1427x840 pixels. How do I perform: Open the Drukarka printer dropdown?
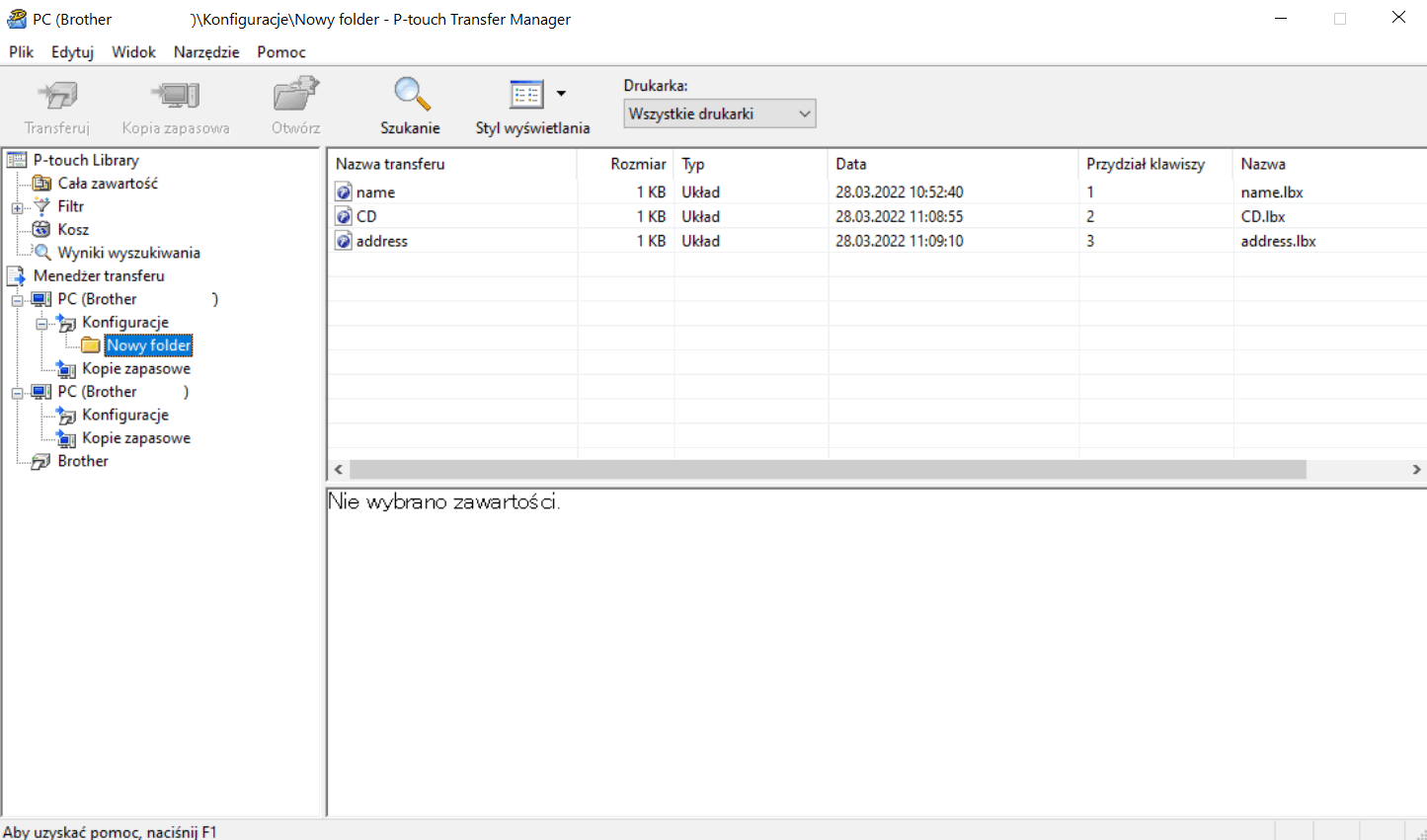pos(719,114)
